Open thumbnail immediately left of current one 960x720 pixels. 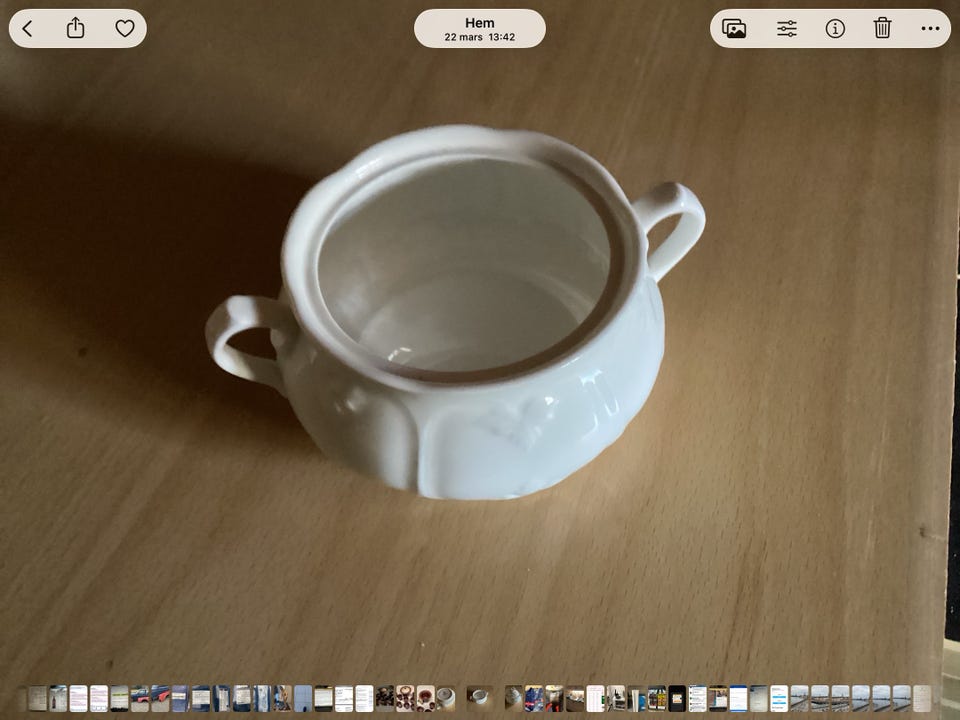click(x=445, y=698)
